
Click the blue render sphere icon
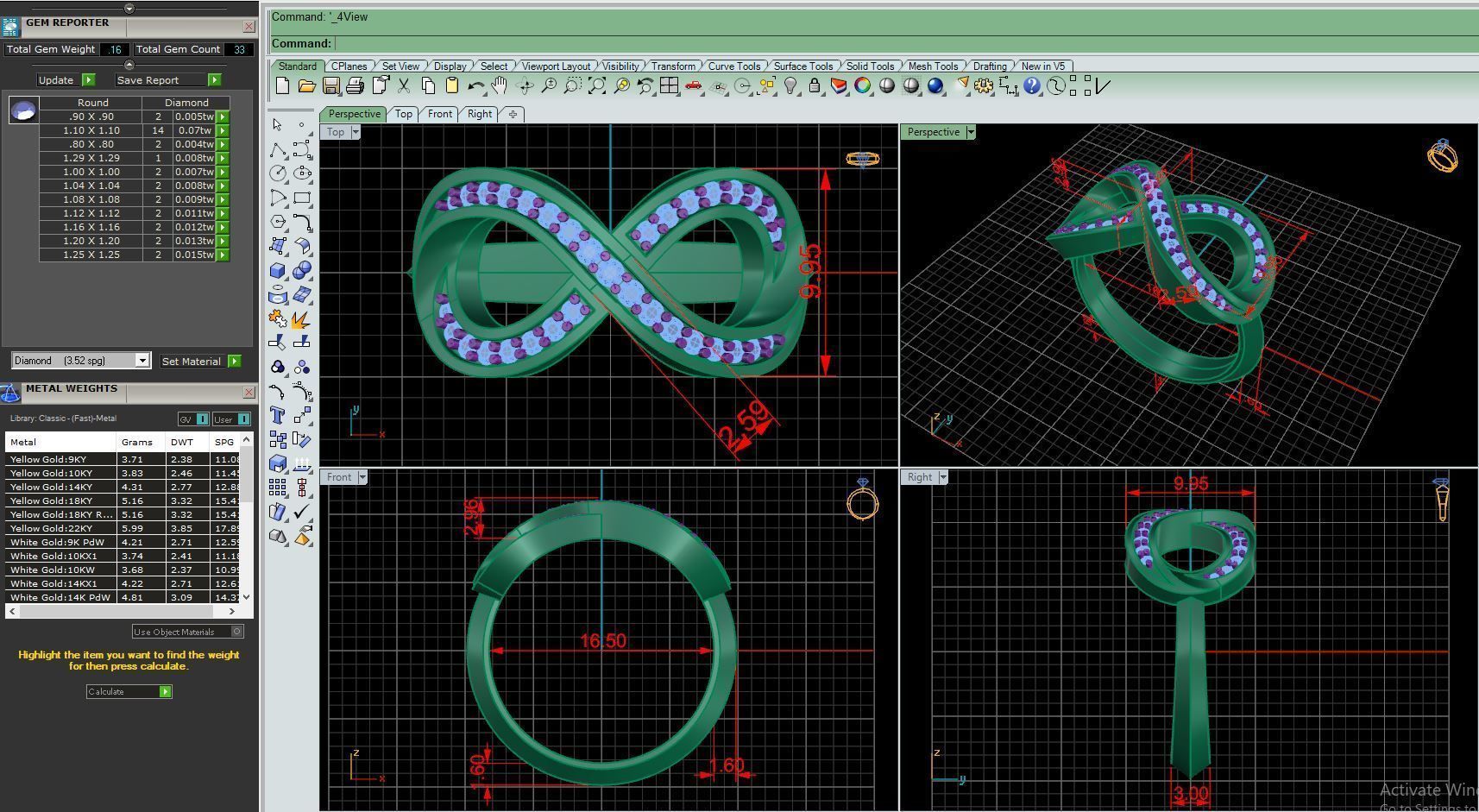(935, 85)
